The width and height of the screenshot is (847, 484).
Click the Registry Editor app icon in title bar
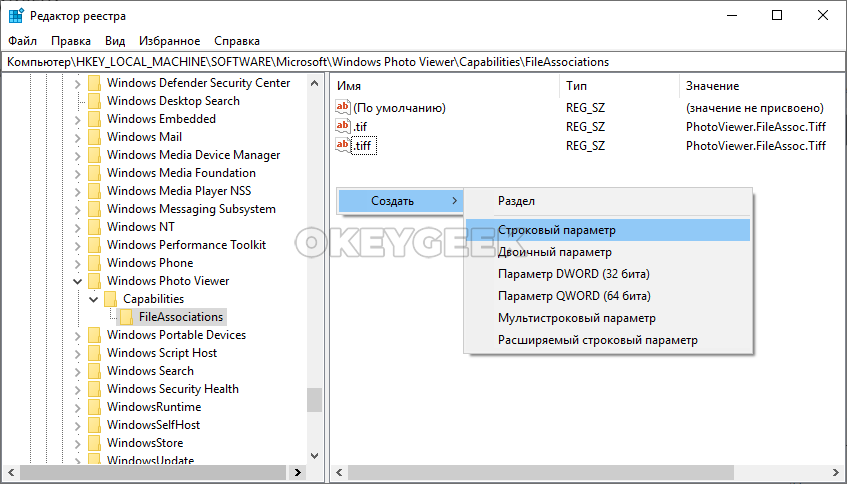click(16, 15)
